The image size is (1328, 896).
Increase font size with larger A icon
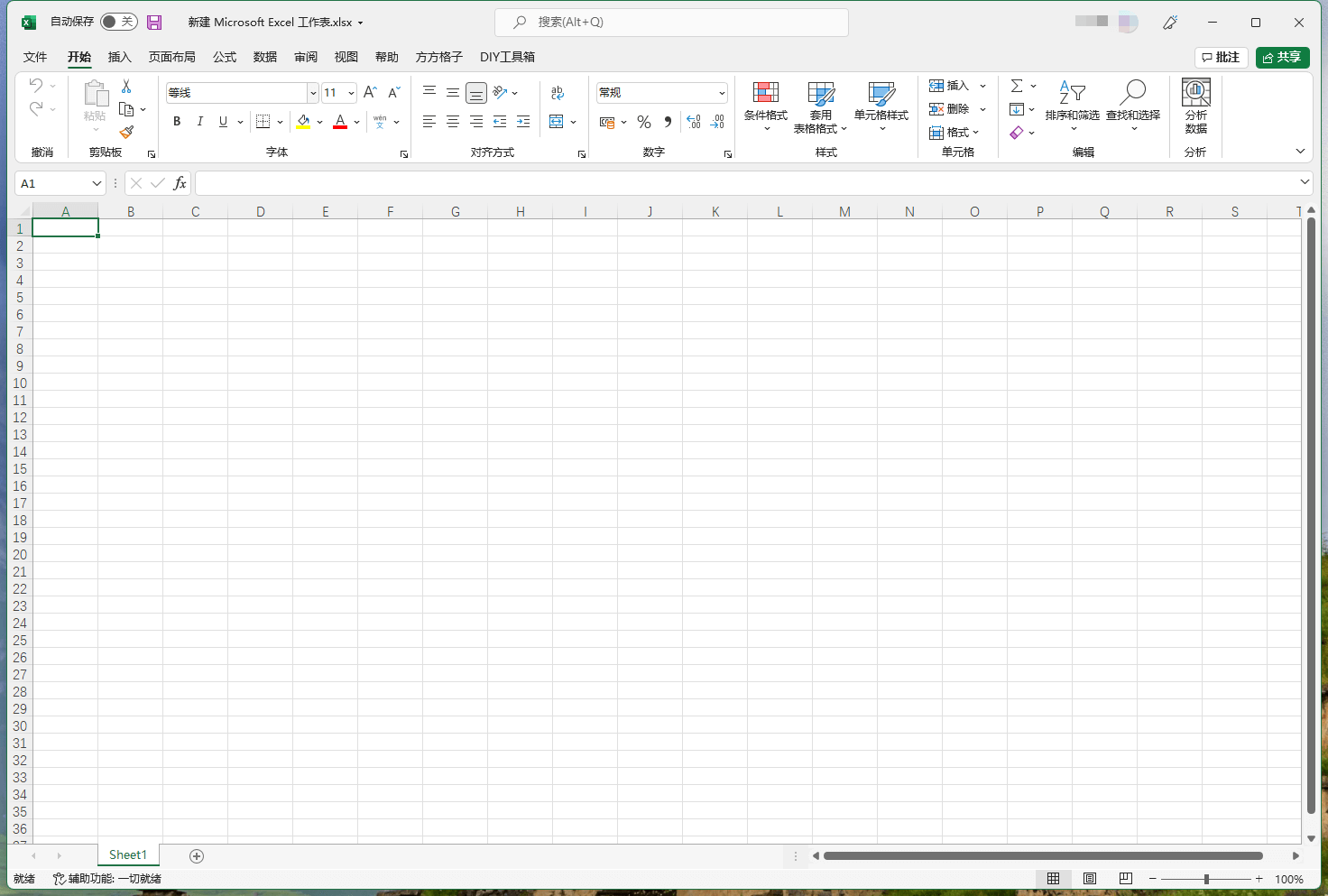pyautogui.click(x=370, y=93)
